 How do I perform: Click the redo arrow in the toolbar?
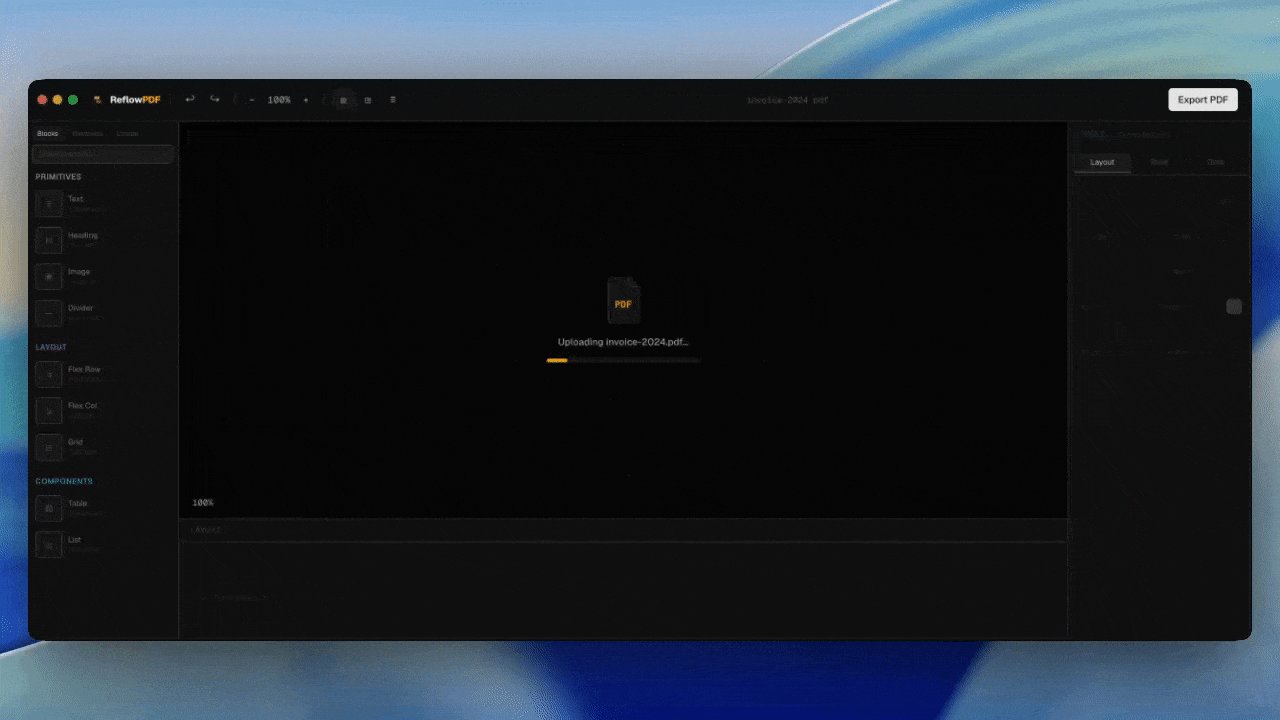214,99
